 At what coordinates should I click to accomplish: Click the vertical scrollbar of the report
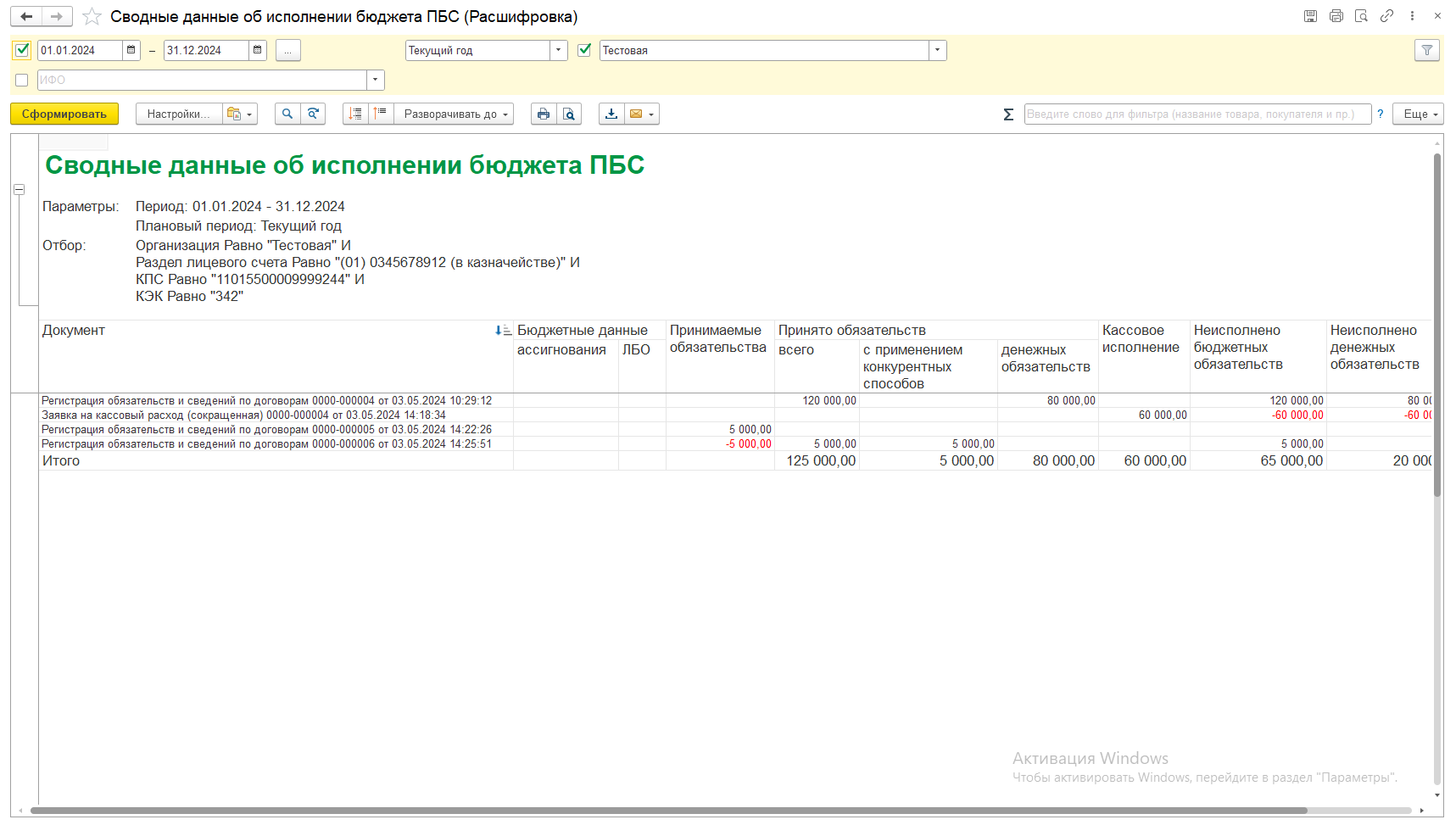point(1437,325)
